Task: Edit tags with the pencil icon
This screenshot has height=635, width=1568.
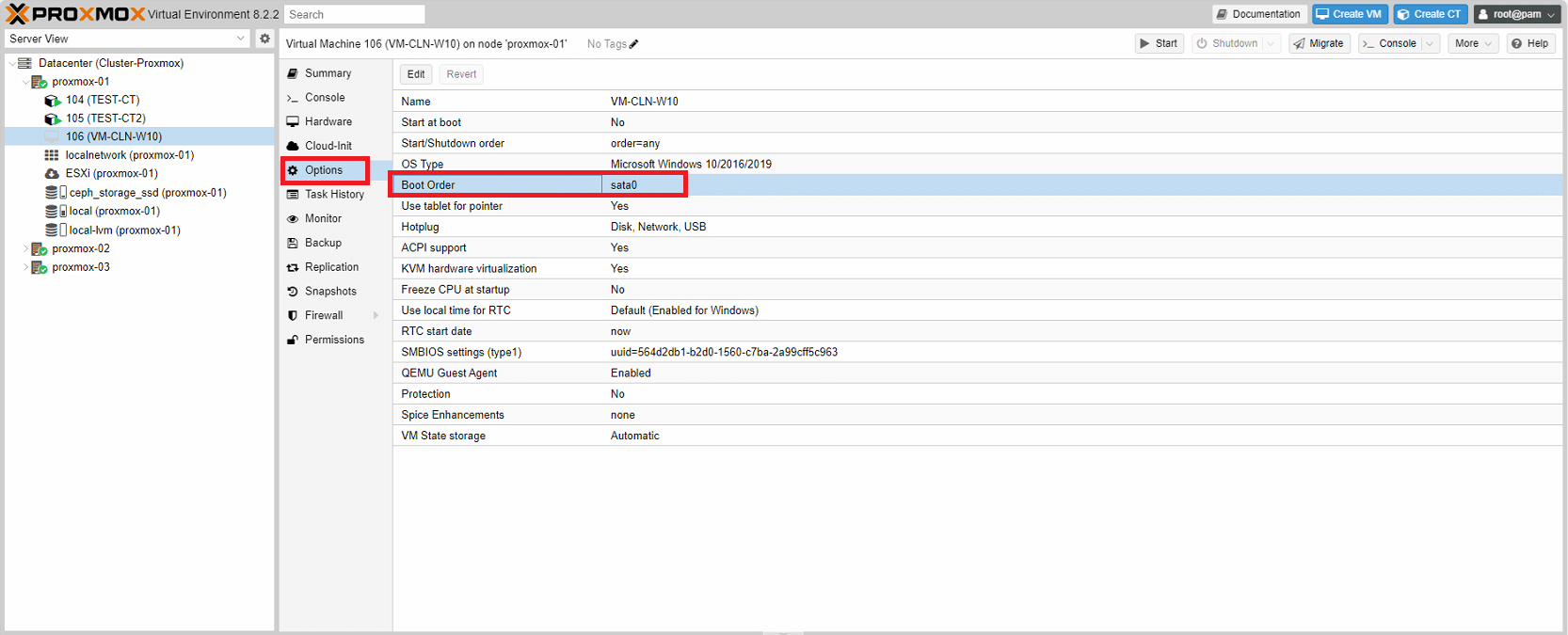Action: 633,44
